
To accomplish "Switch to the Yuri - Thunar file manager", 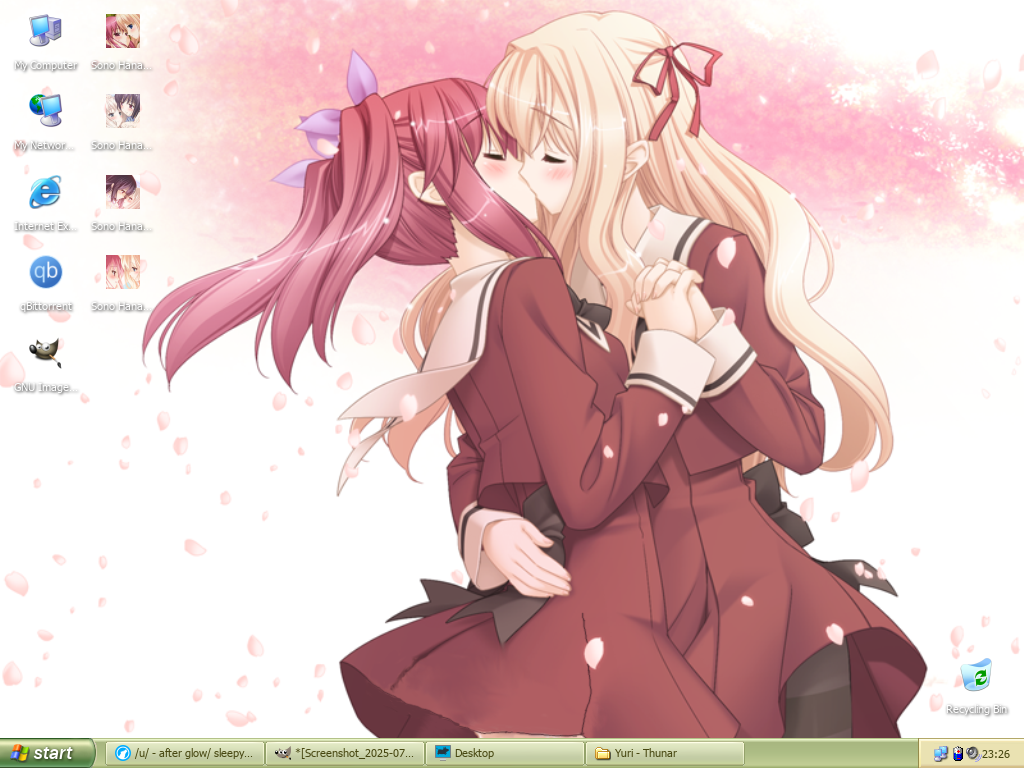I will [x=665, y=753].
